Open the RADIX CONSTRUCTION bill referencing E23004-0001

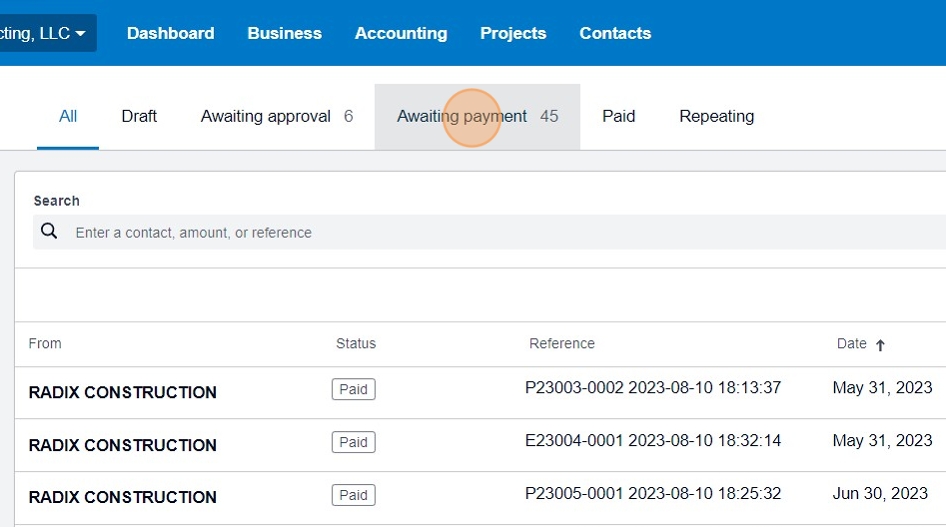[x=480, y=445]
